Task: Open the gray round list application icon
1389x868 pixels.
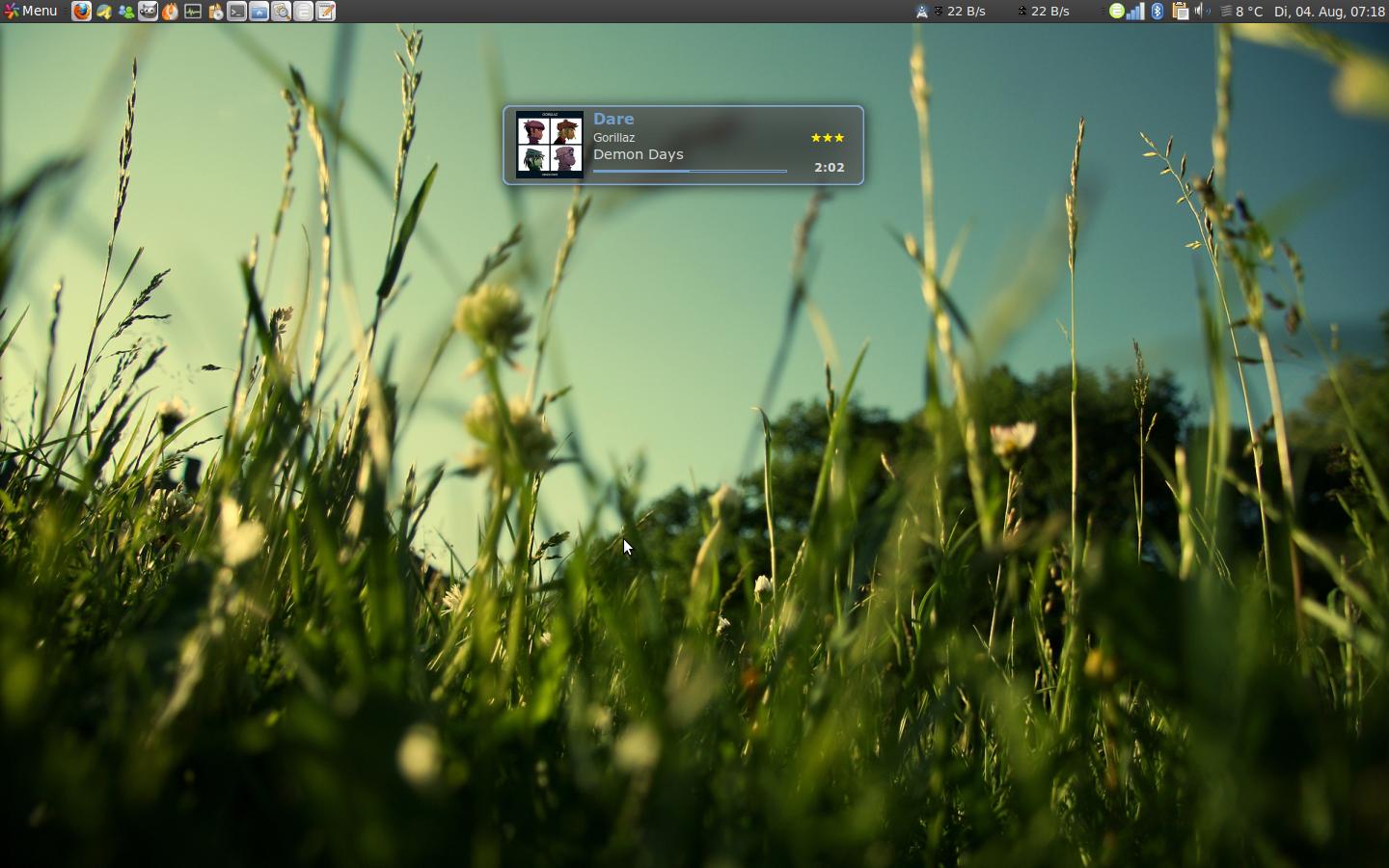Action: (x=304, y=12)
